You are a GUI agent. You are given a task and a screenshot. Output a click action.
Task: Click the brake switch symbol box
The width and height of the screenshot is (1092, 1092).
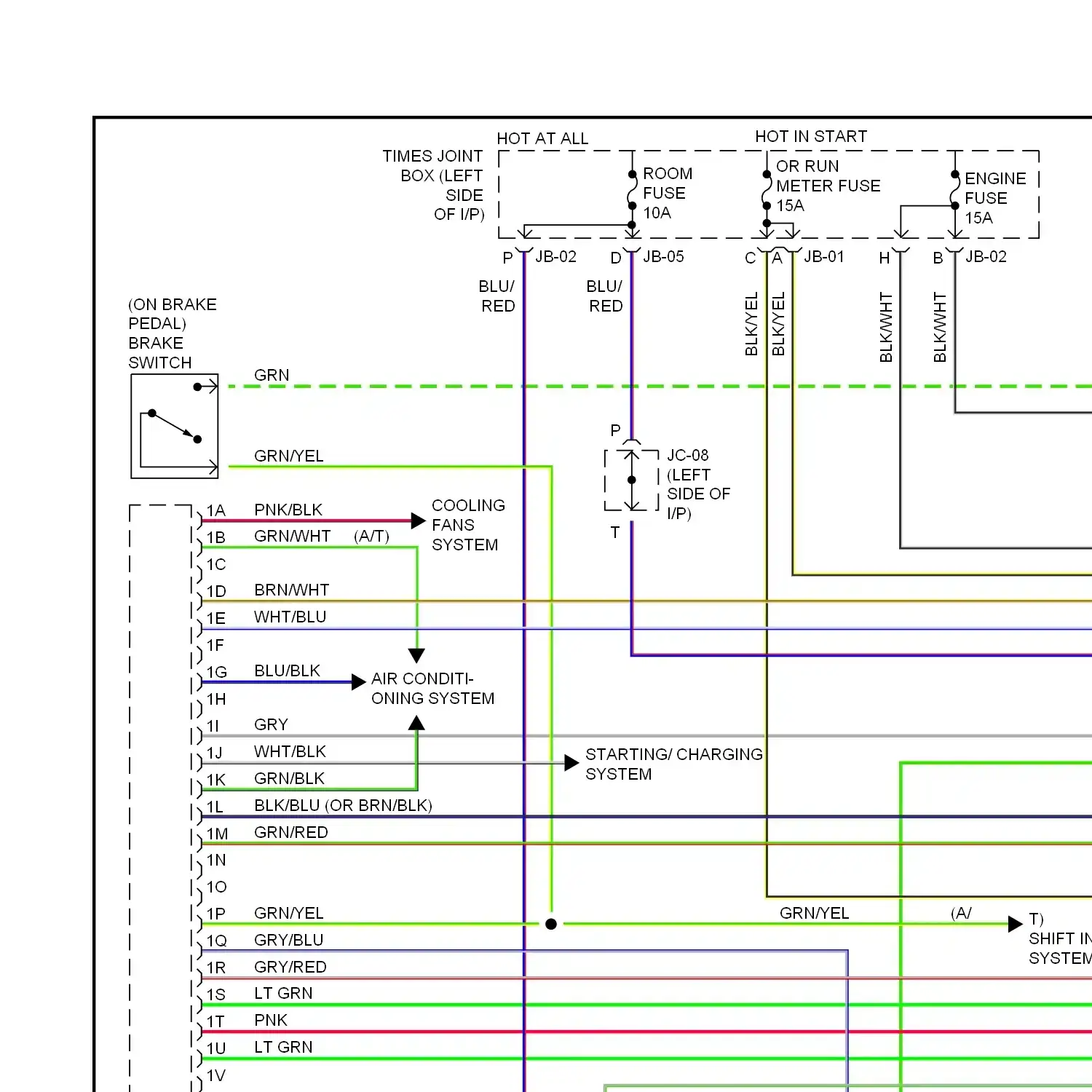click(x=175, y=426)
